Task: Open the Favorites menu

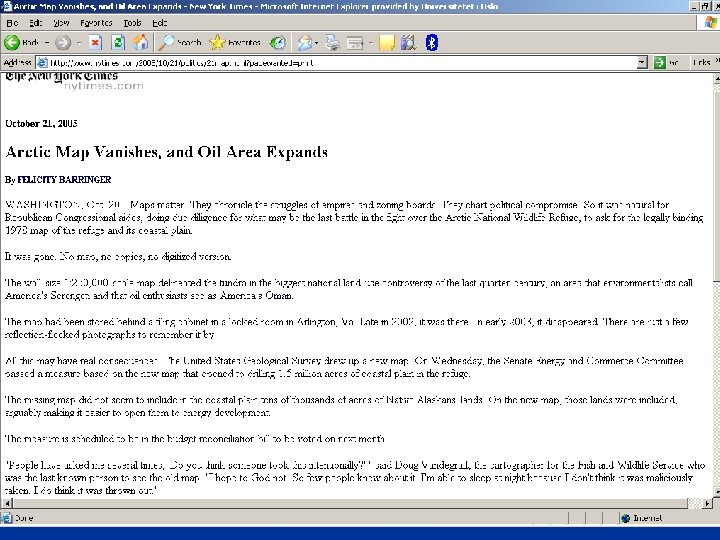Action: (96, 23)
